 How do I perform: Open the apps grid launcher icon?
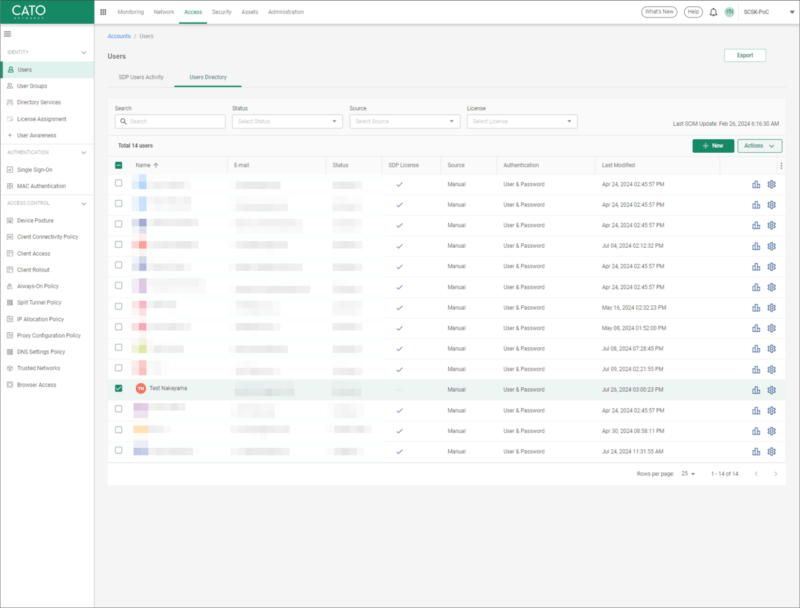[103, 12]
